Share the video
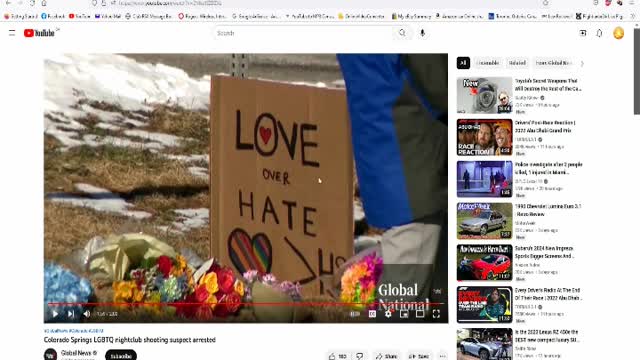This screenshot has height=360, width=640. pyautogui.click(x=386, y=356)
